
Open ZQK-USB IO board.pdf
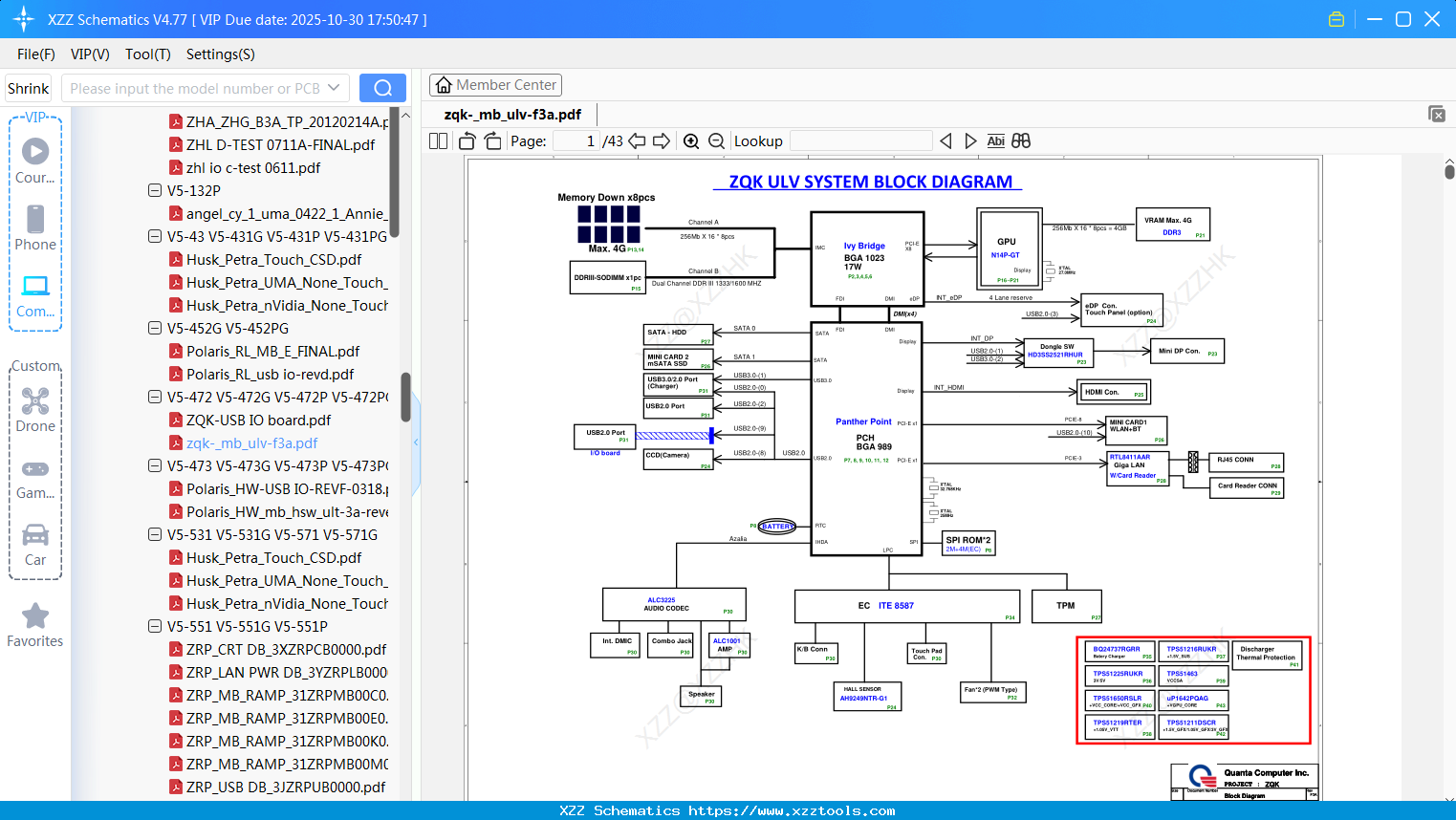coord(259,420)
